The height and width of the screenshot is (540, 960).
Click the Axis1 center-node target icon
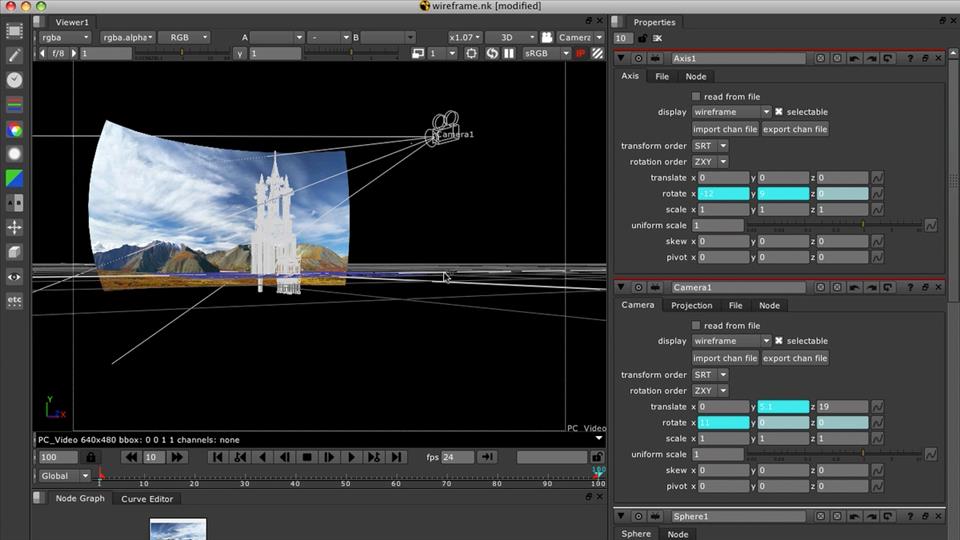[638, 58]
